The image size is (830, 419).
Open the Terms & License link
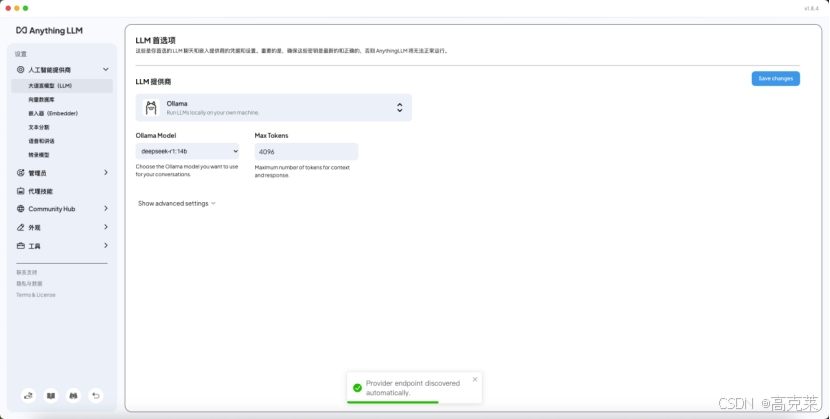35,295
